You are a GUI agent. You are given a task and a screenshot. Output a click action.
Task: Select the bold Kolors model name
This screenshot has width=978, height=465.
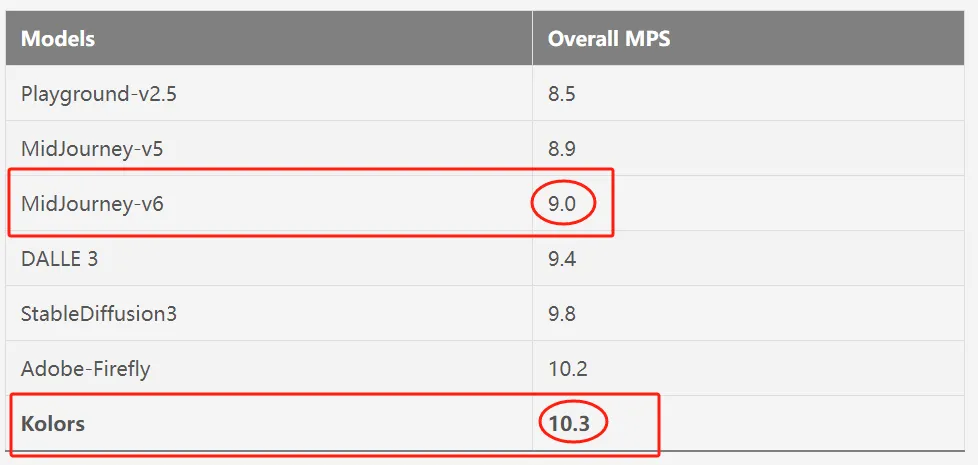[53, 424]
